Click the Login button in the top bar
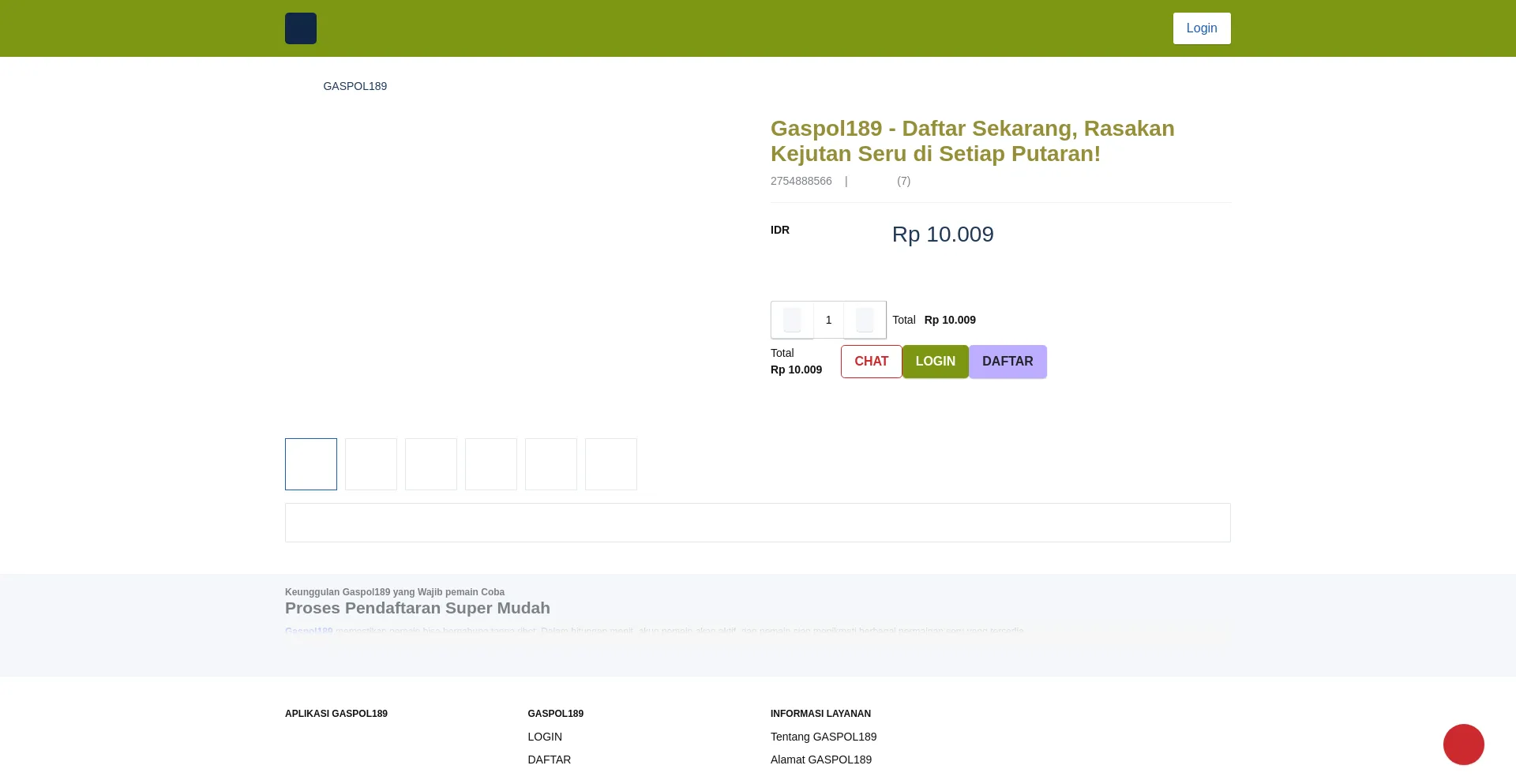 click(1201, 28)
